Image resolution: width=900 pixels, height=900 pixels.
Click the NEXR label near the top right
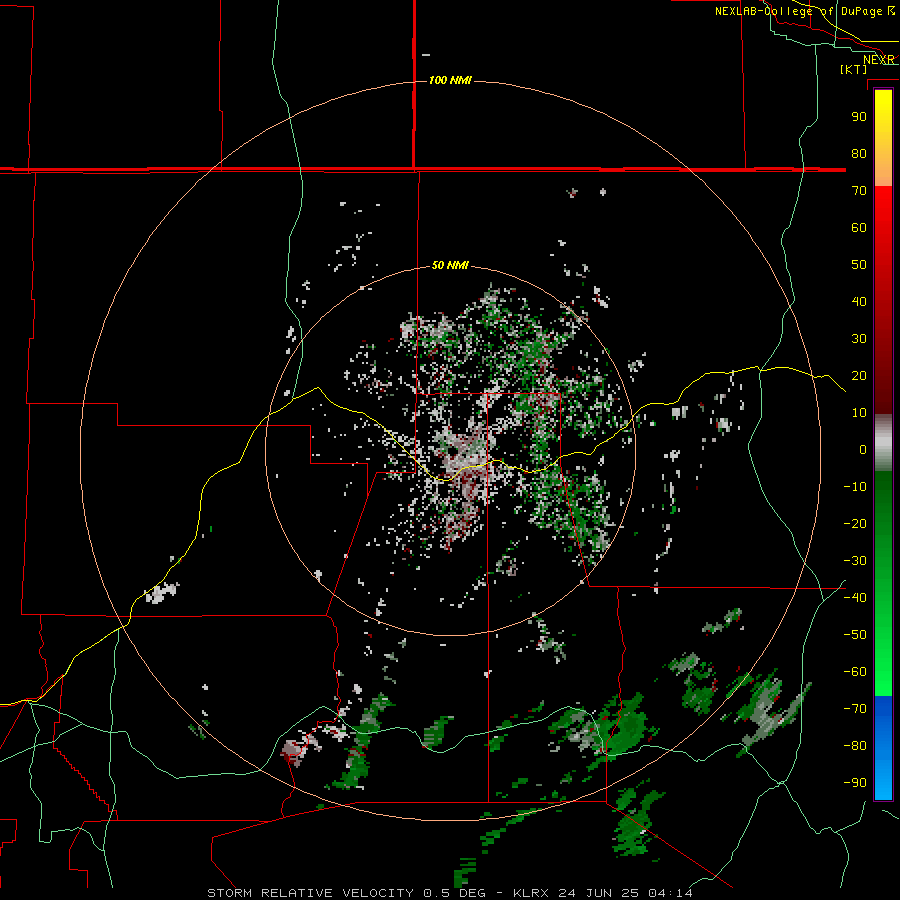click(x=879, y=60)
